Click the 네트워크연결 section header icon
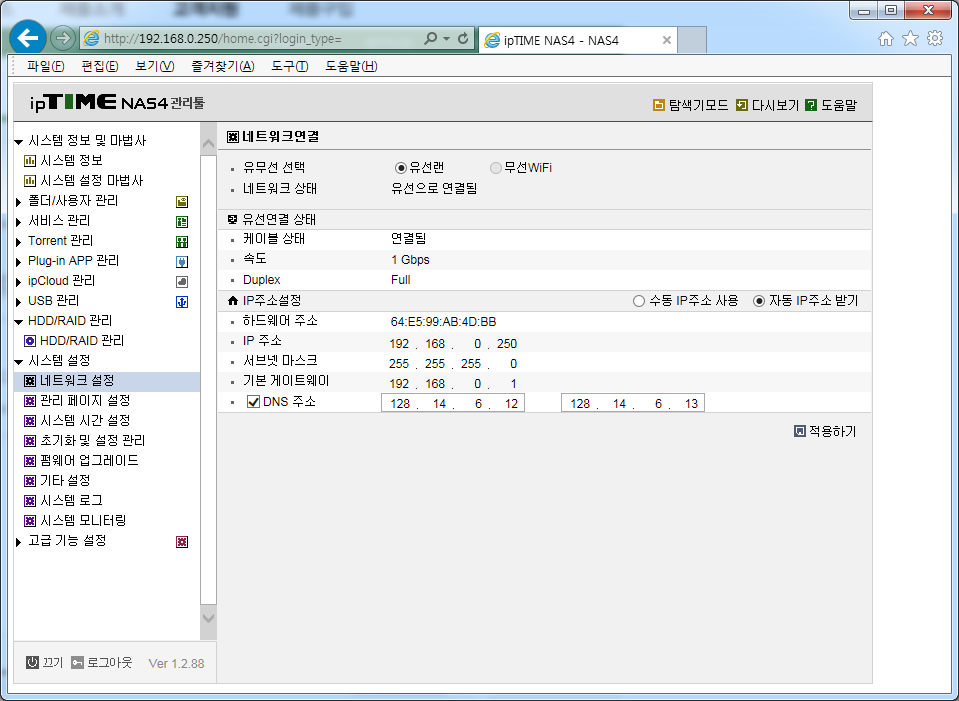 pos(232,137)
